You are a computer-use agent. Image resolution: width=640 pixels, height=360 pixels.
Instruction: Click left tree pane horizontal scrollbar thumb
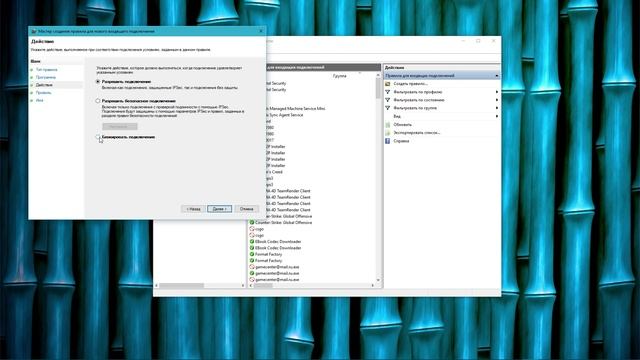pos(181,285)
